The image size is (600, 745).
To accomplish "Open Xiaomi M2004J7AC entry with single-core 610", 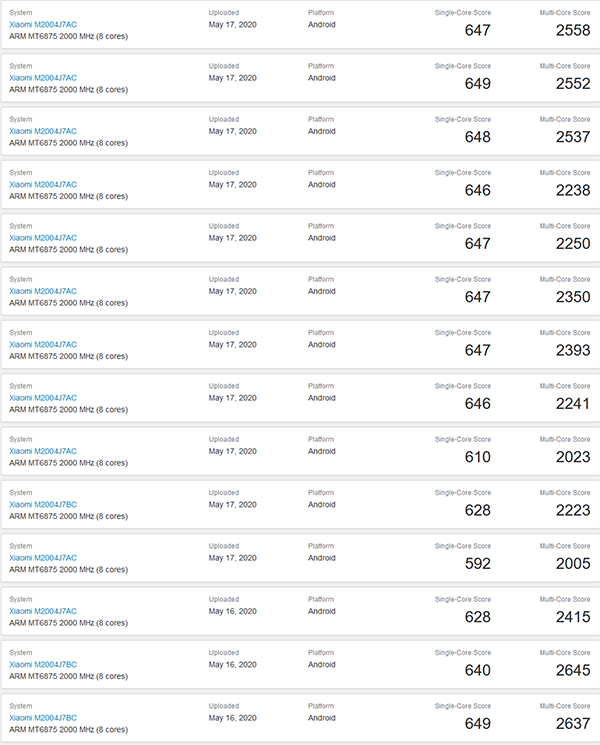I will point(43,451).
